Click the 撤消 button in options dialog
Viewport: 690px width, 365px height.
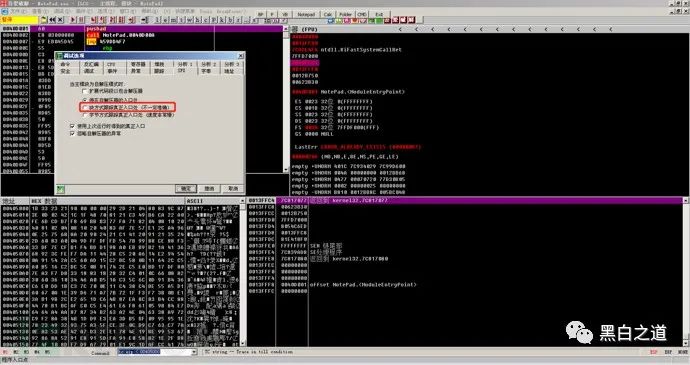(x=209, y=188)
